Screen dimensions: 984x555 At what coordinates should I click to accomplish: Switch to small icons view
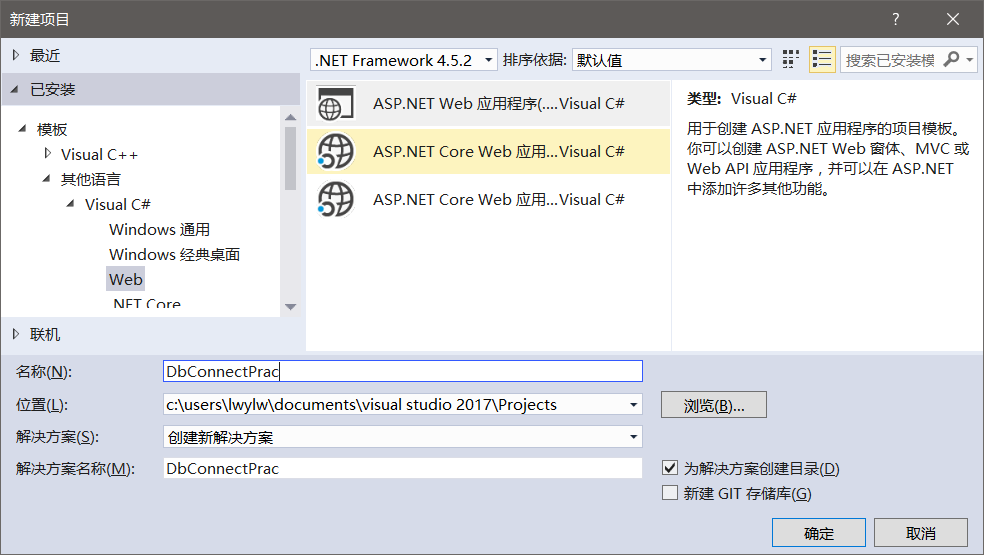click(791, 60)
